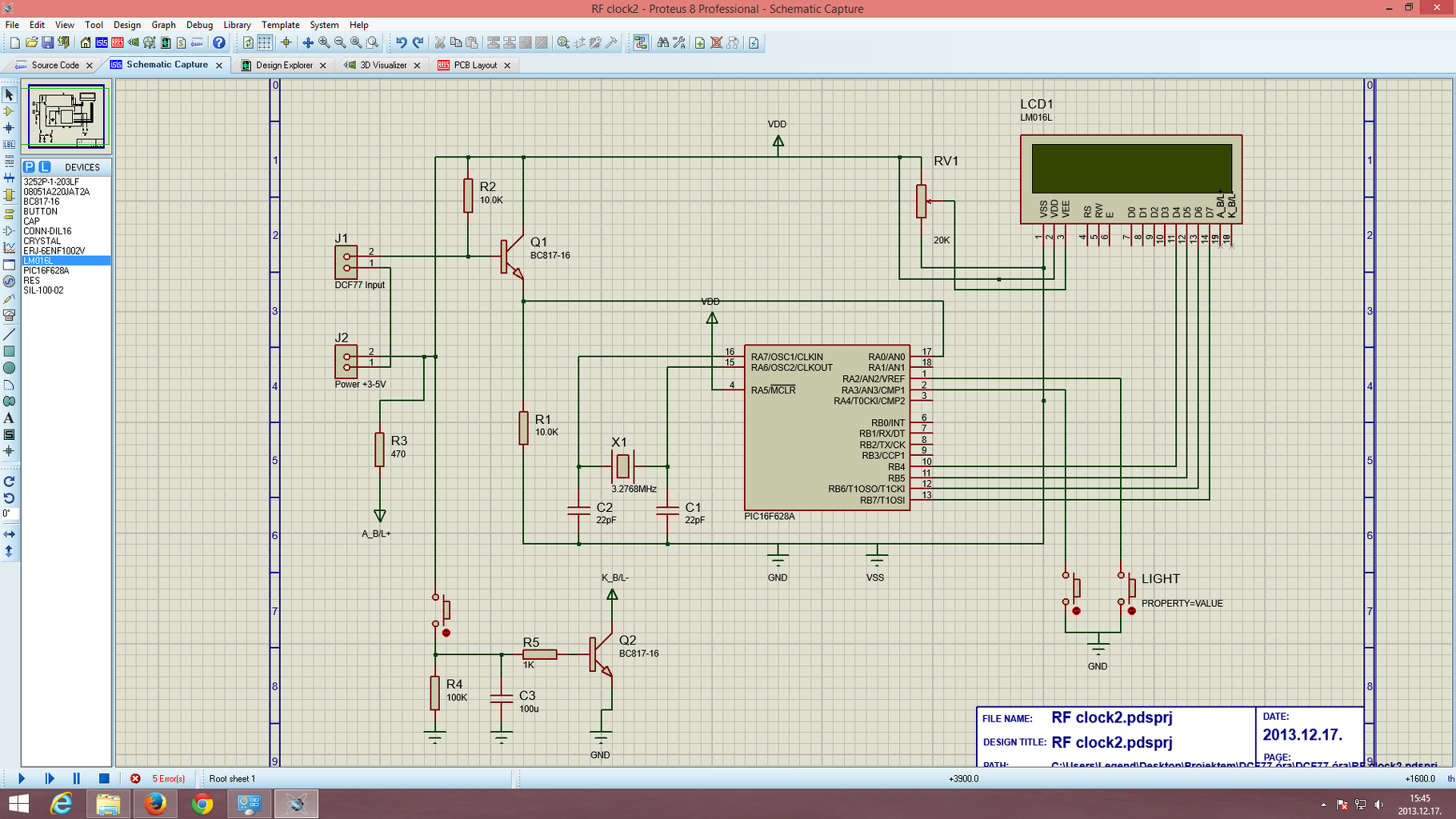
Task: Pause the running simulation
Action: click(x=77, y=778)
